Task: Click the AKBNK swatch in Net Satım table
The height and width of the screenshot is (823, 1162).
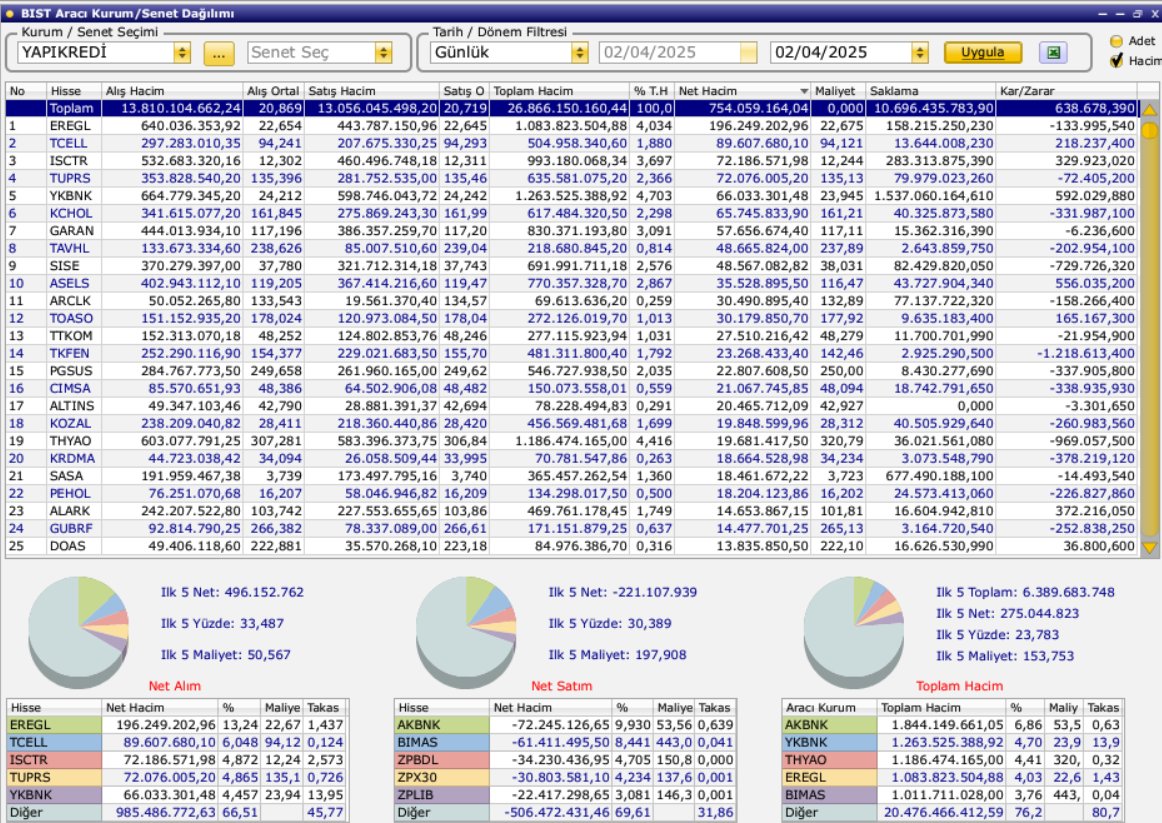Action: pyautogui.click(x=442, y=725)
